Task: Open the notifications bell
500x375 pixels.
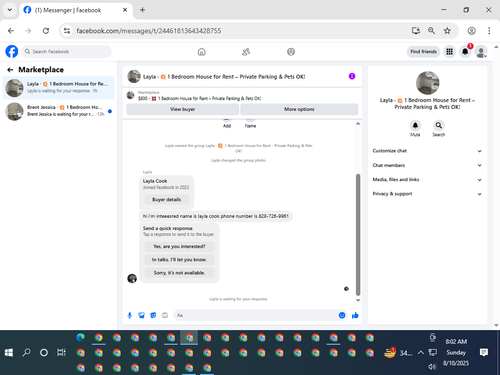Action: click(465, 52)
